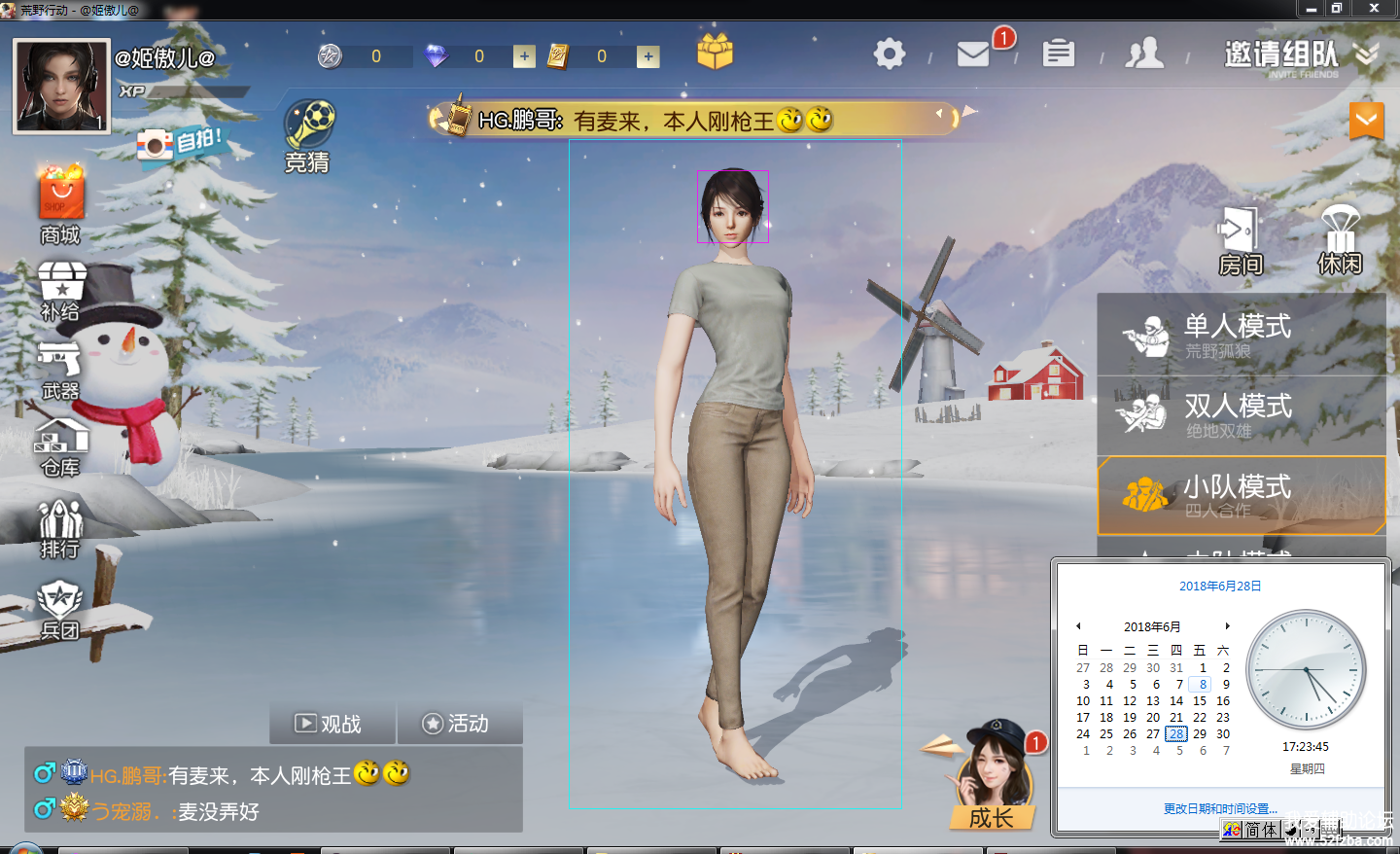This screenshot has height=854, width=1400.
Task: Open the 武器 weapons icon
Action: click(x=59, y=371)
